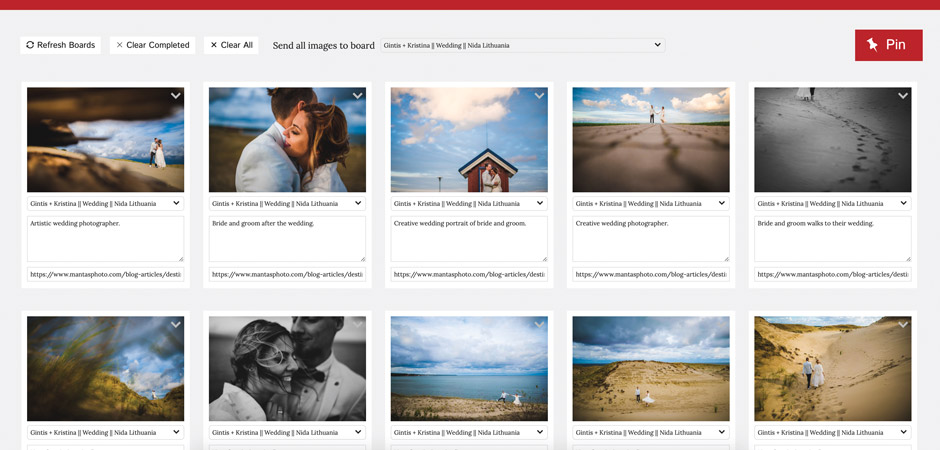Open board dropdown under Creative wedding photographer card
The width and height of the screenshot is (940, 450).
(x=651, y=204)
